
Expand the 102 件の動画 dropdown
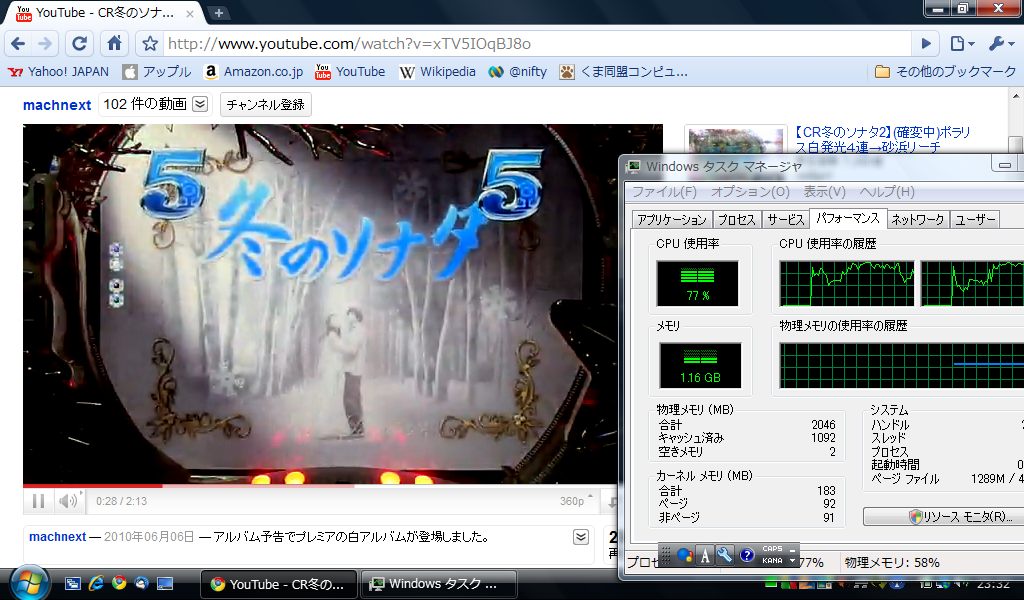point(200,104)
